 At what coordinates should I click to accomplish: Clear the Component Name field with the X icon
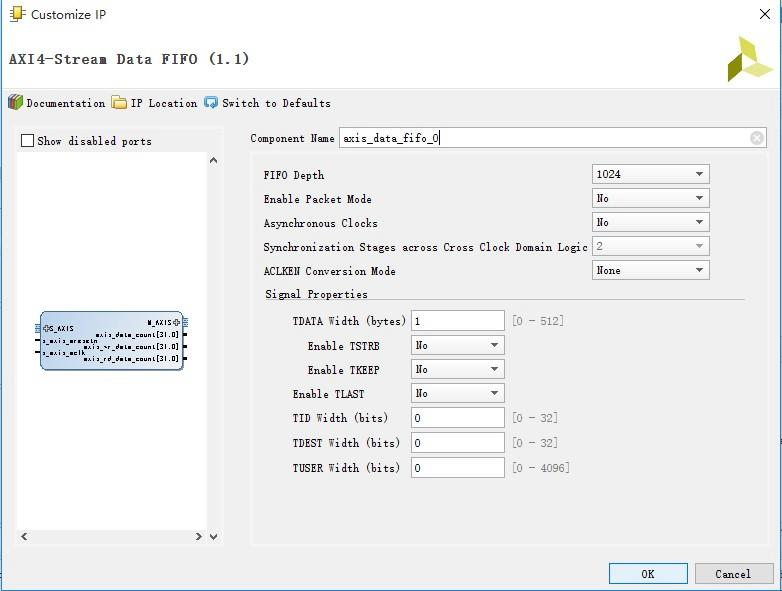click(757, 138)
